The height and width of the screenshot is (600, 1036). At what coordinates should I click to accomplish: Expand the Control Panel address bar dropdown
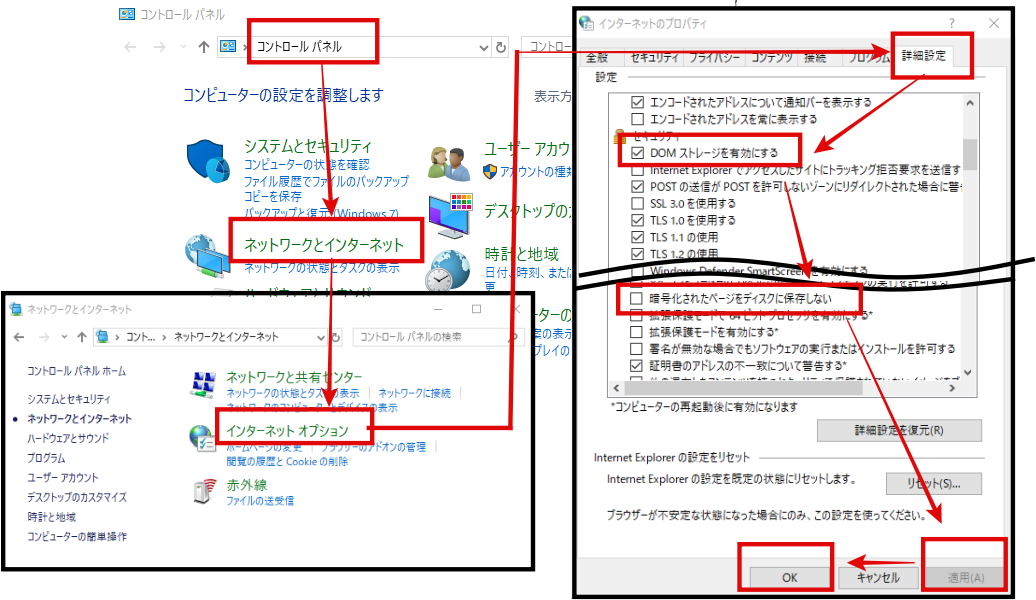(483, 47)
